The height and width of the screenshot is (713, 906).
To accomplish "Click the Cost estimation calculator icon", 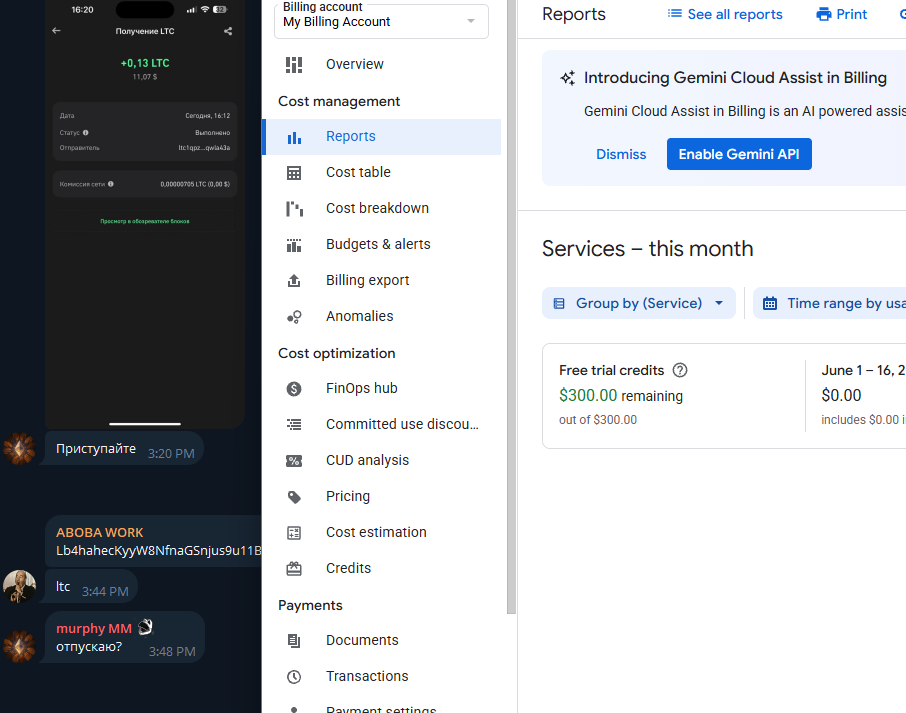I will point(294,533).
